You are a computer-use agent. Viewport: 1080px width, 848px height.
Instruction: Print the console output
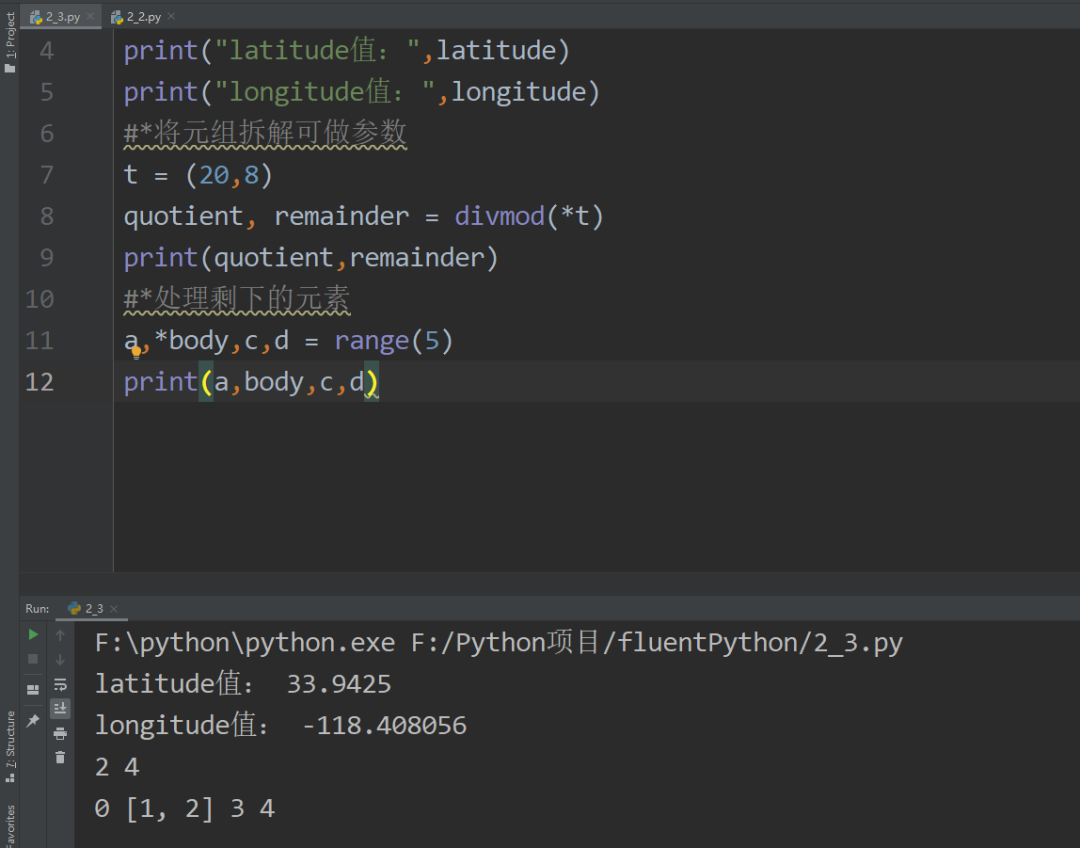60,733
